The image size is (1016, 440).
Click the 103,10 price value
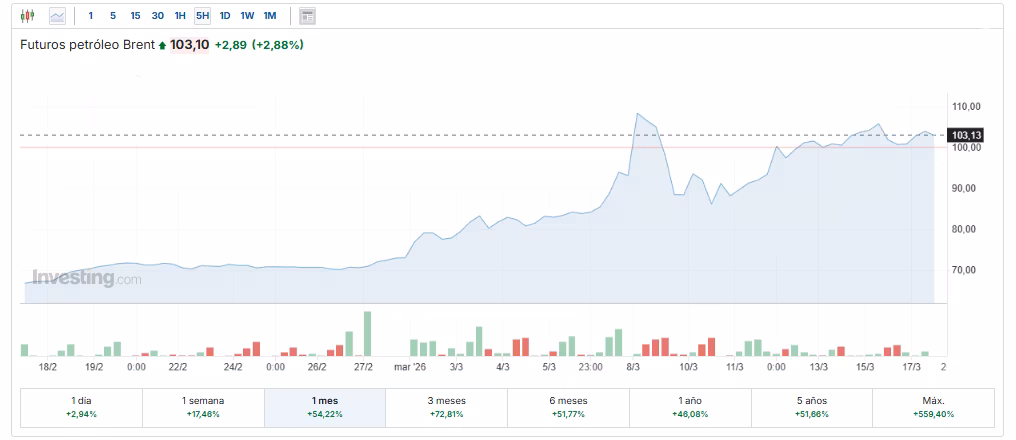pyautogui.click(x=189, y=45)
